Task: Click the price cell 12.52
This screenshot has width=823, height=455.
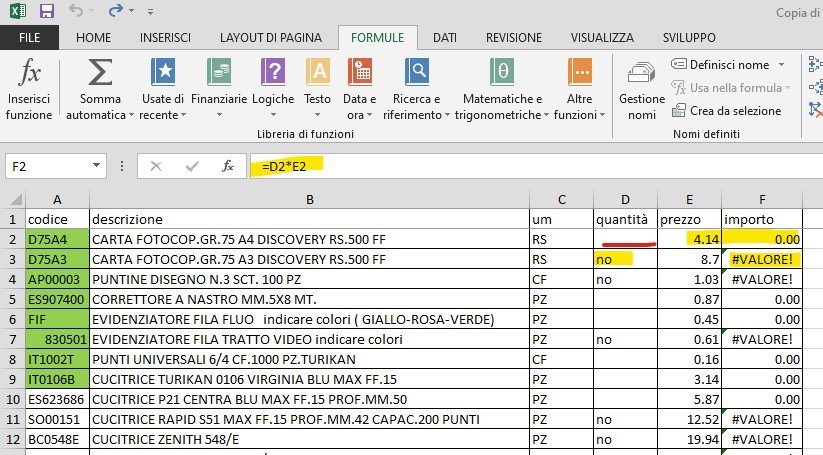Action: coord(690,419)
